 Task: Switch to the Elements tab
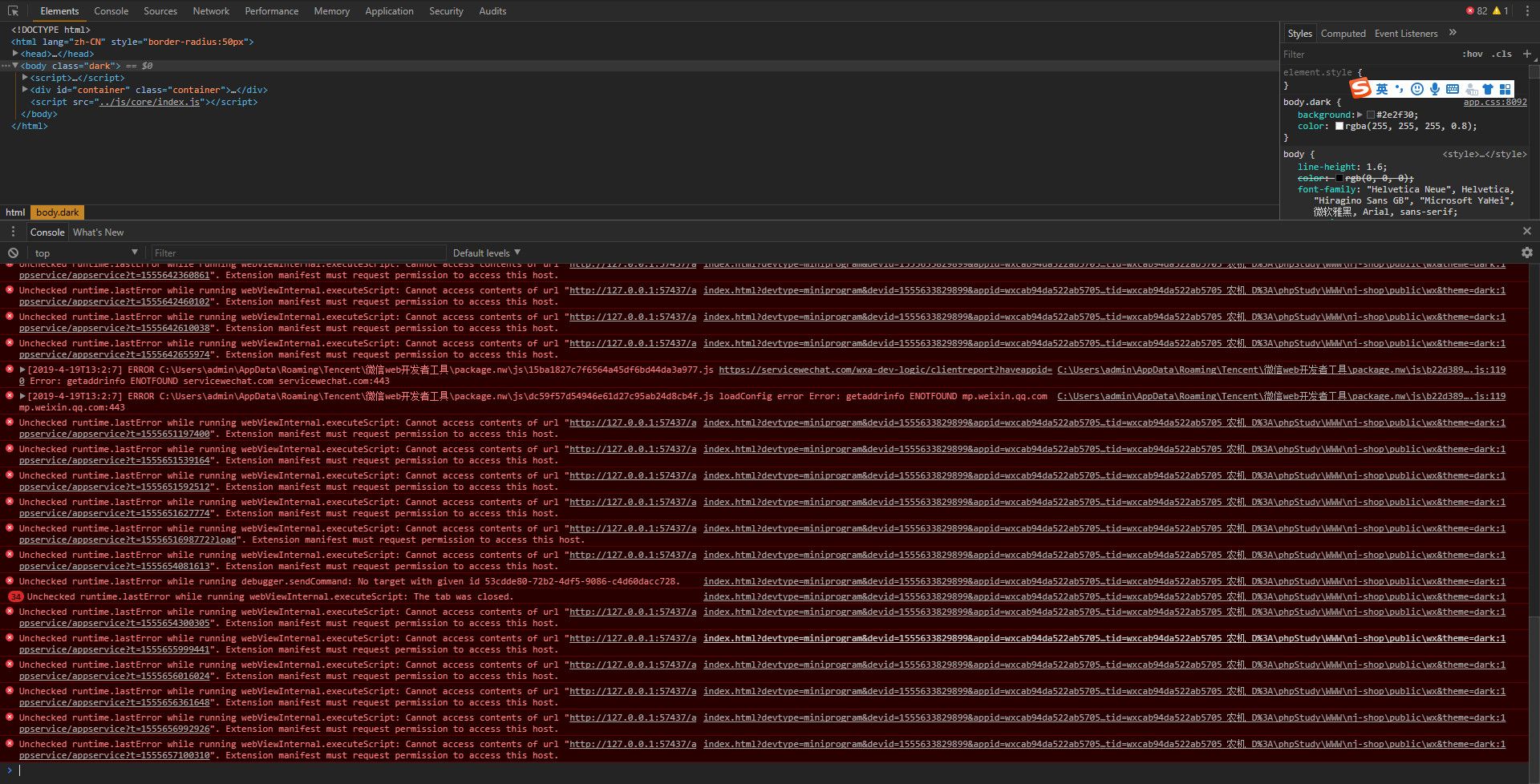(59, 11)
